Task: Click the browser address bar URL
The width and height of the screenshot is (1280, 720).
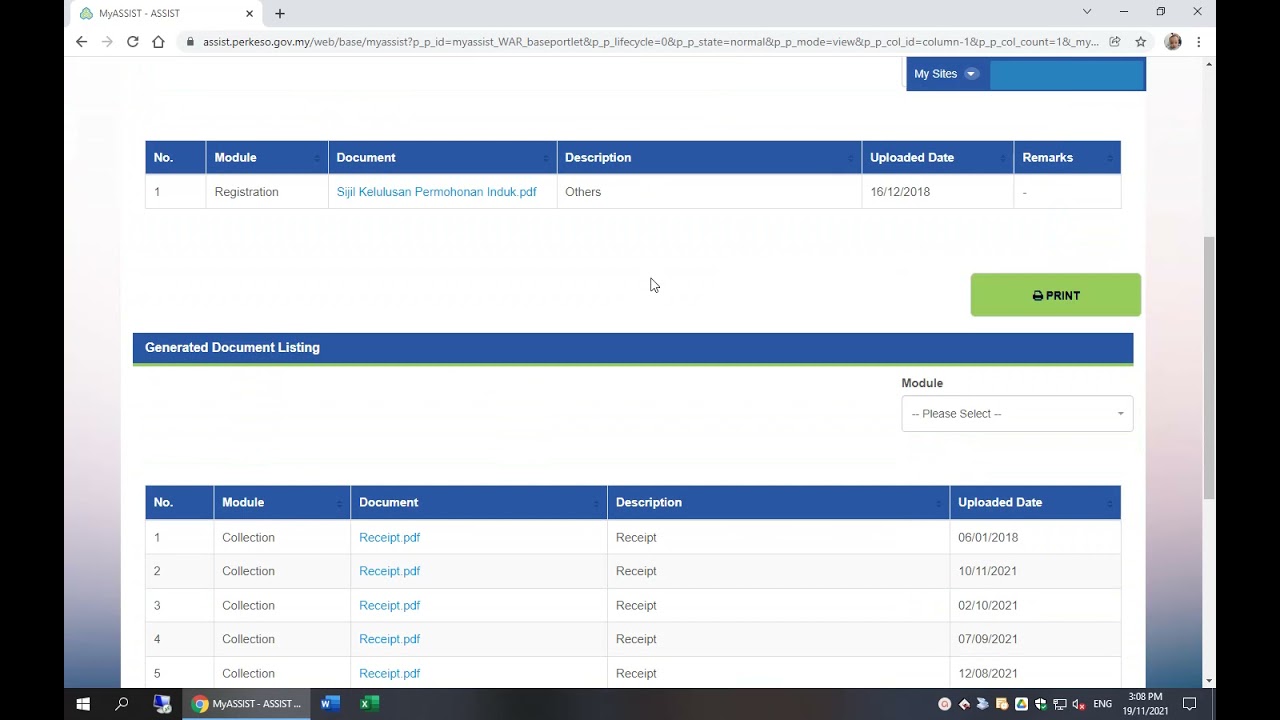Action: [650, 42]
